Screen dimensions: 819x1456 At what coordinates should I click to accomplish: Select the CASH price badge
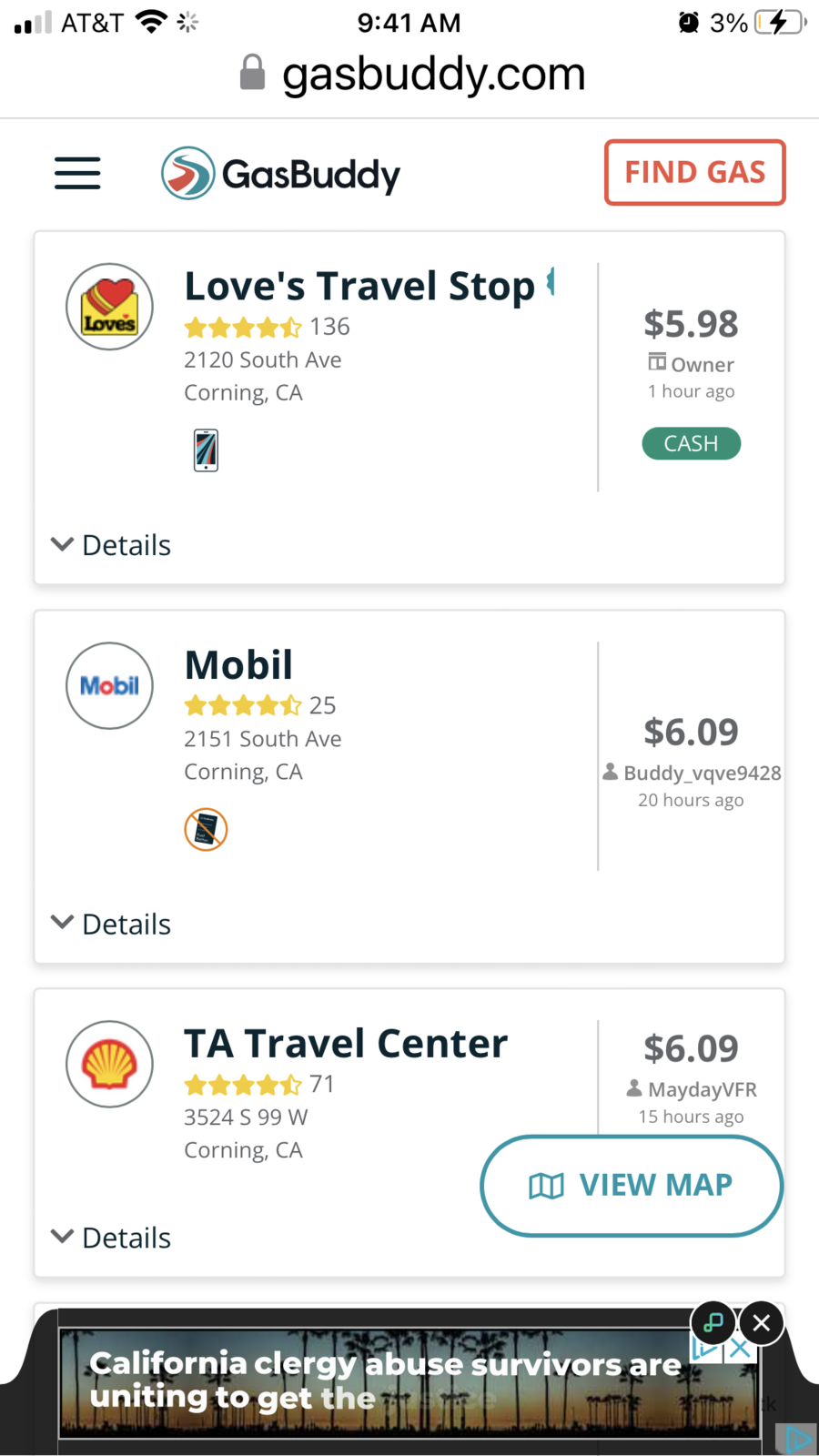[x=691, y=444]
